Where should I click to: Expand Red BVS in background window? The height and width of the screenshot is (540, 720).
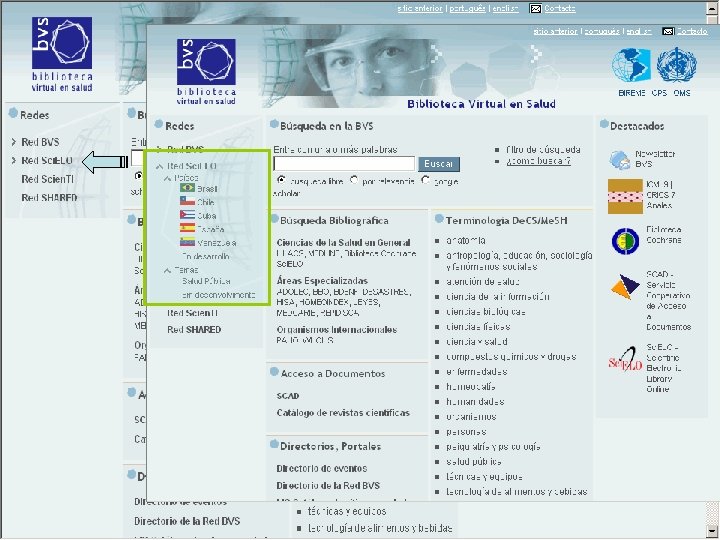[14, 142]
